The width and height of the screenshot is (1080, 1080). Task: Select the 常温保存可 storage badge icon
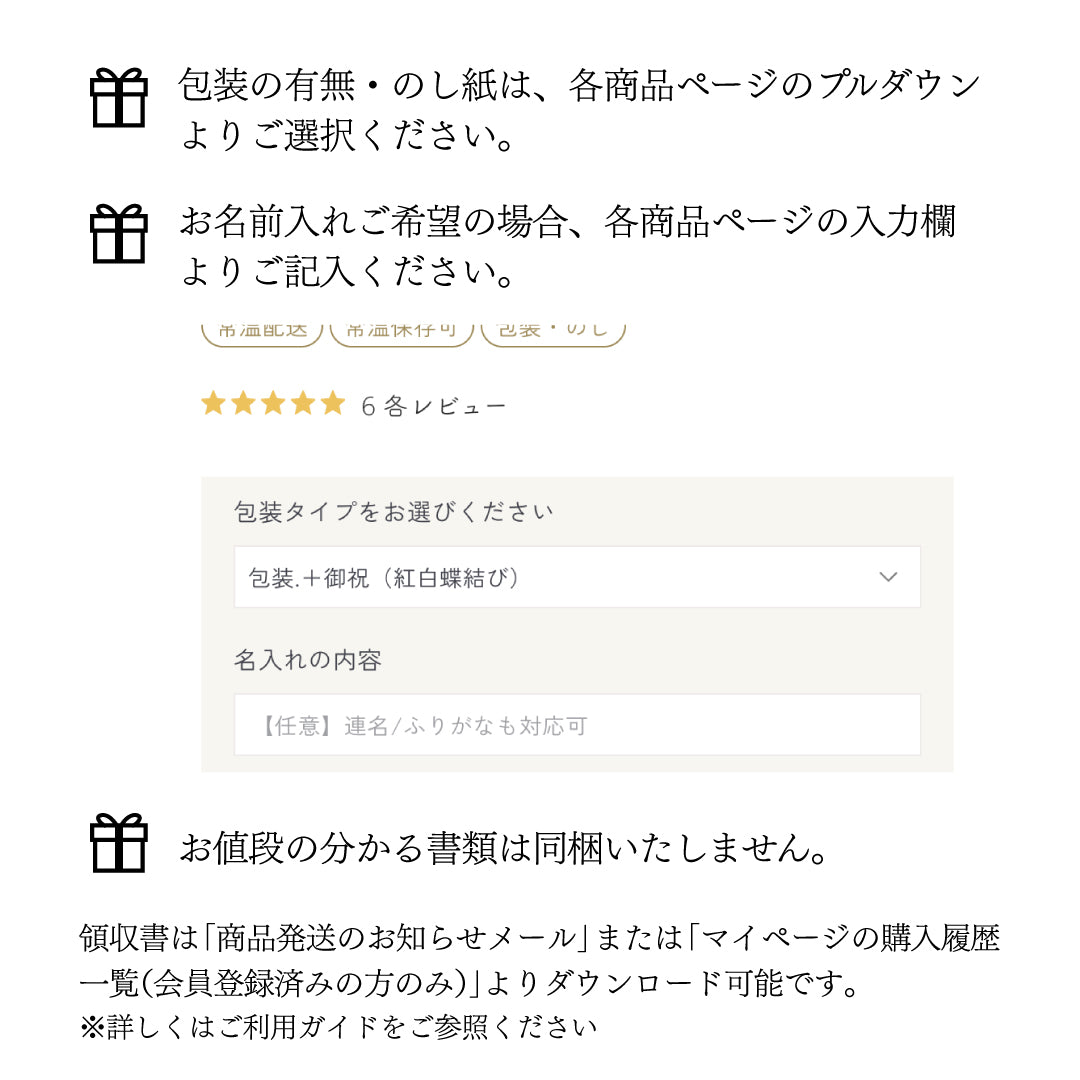click(x=403, y=329)
